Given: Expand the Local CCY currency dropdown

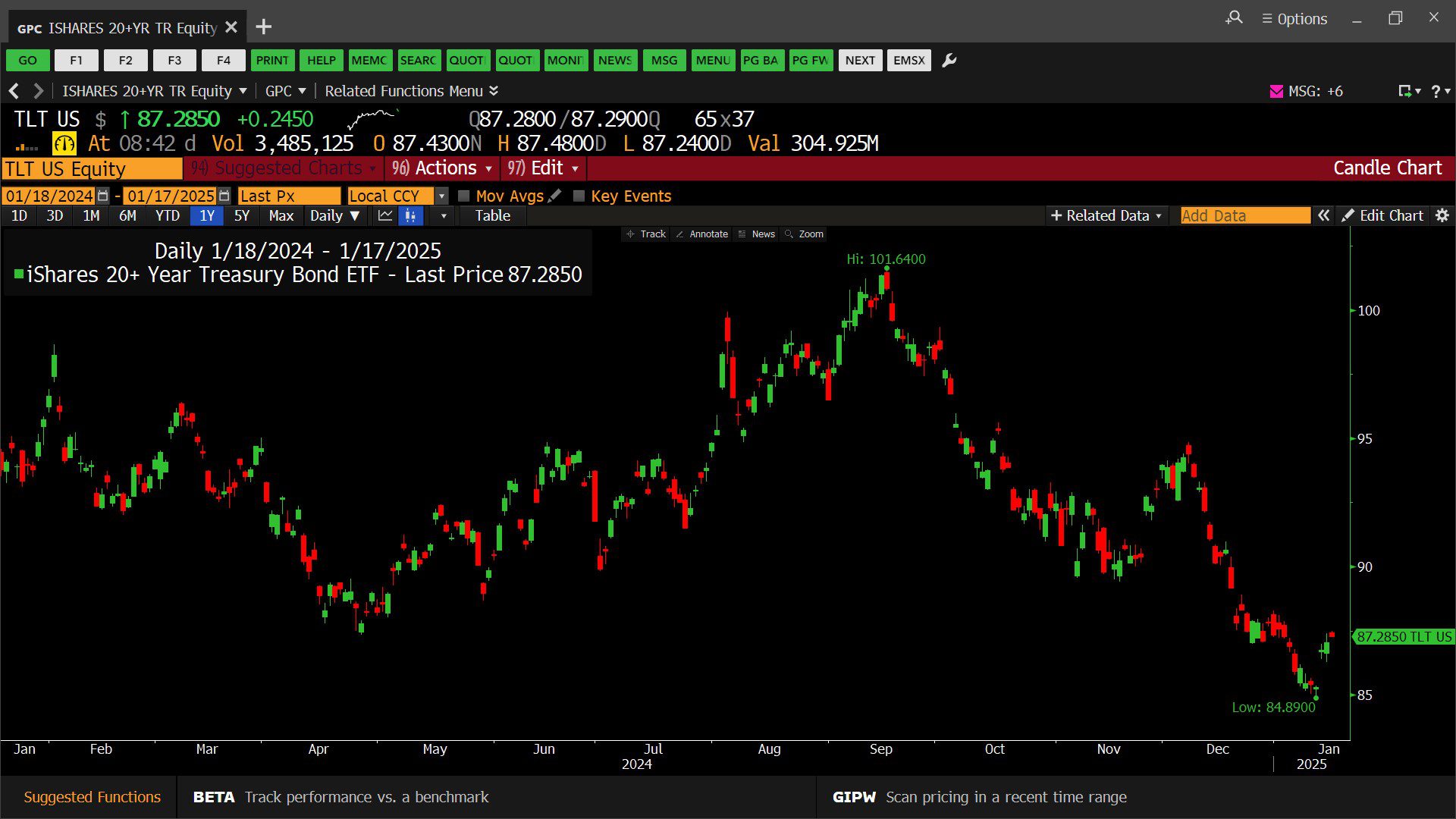Looking at the screenshot, I should coord(441,196).
